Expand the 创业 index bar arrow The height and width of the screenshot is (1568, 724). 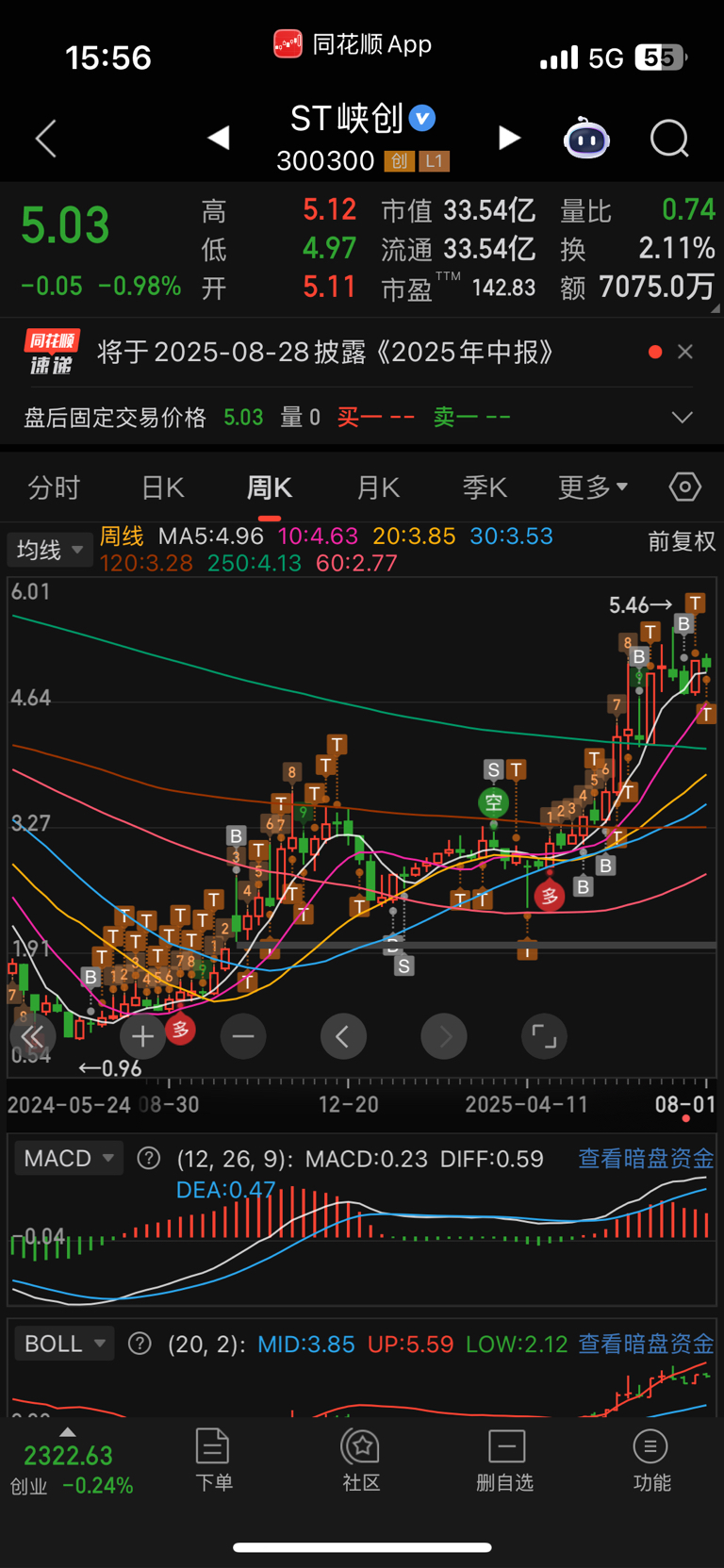click(67, 1431)
